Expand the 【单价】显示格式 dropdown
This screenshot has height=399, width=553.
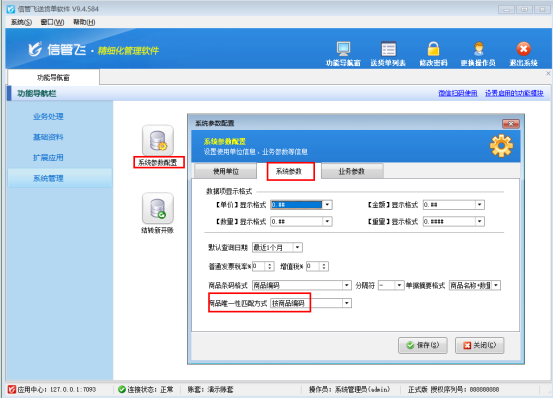[x=327, y=205]
